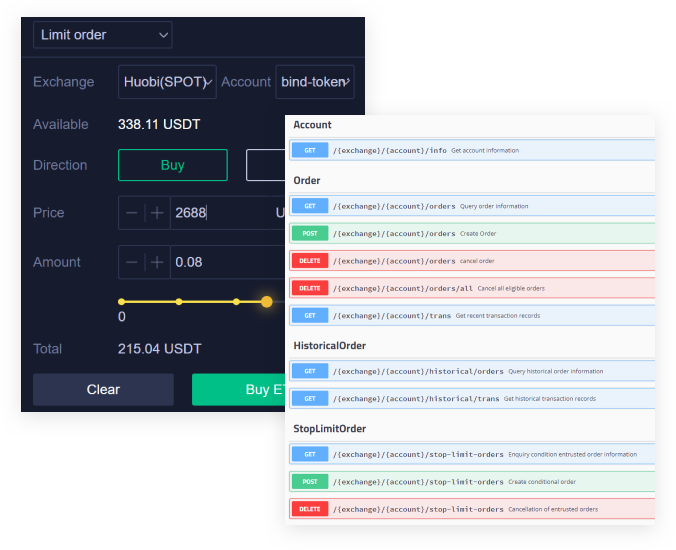This screenshot has width=676, height=550.
Task: Expand GET stop-limit-orders endpoint
Action: coord(472,454)
